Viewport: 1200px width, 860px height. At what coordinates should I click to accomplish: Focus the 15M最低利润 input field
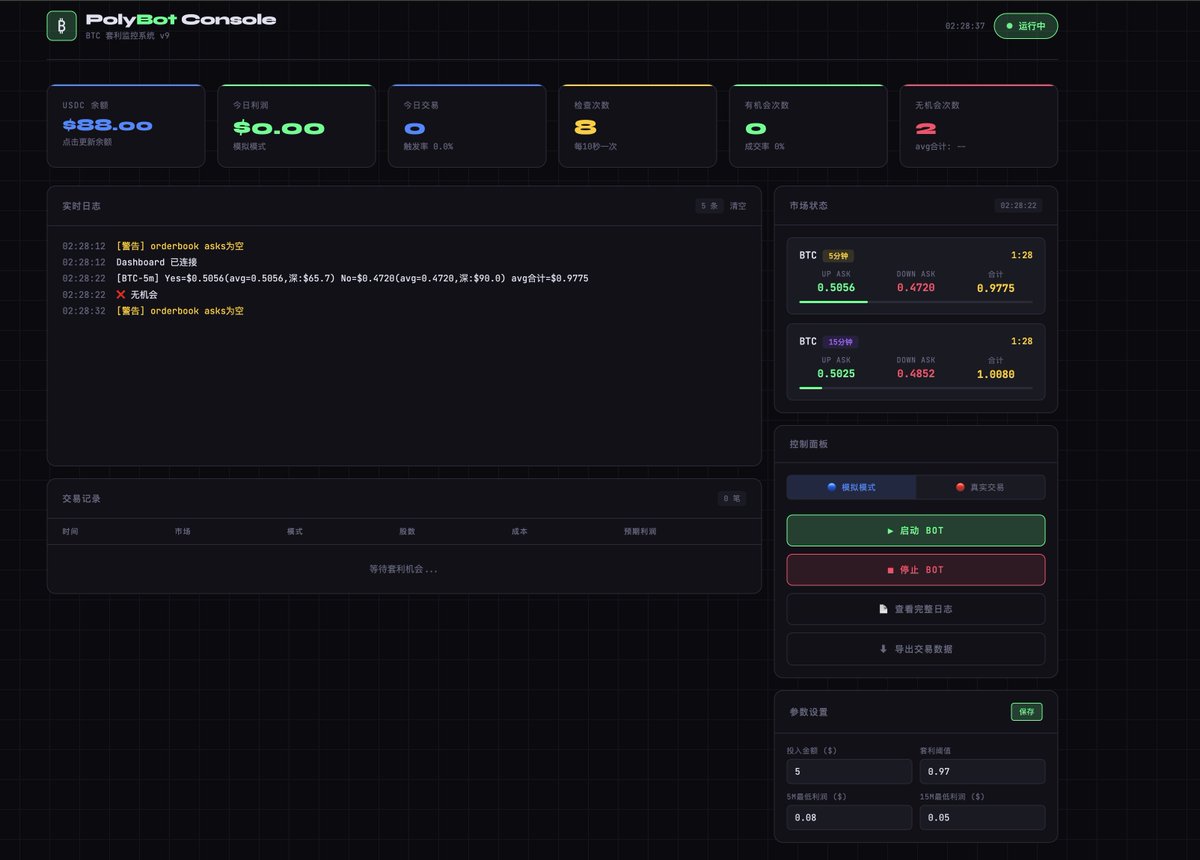(x=982, y=817)
